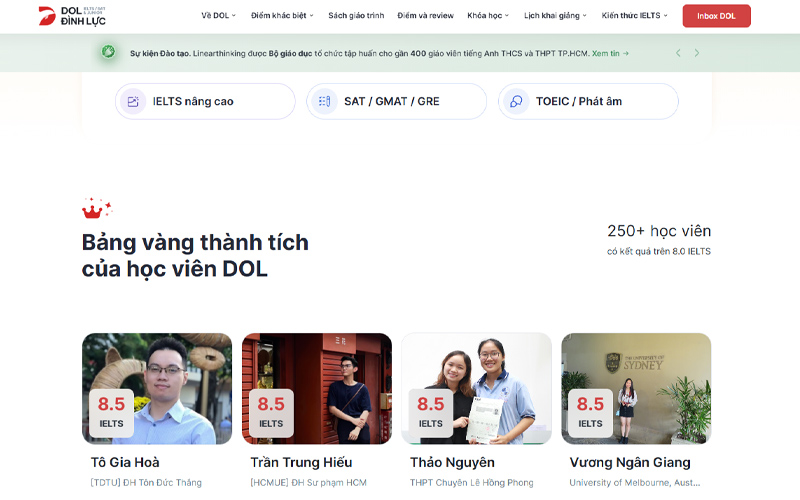This screenshot has height=500, width=800.
Task: Click the name Tô Gia Hoà
Action: point(125,463)
